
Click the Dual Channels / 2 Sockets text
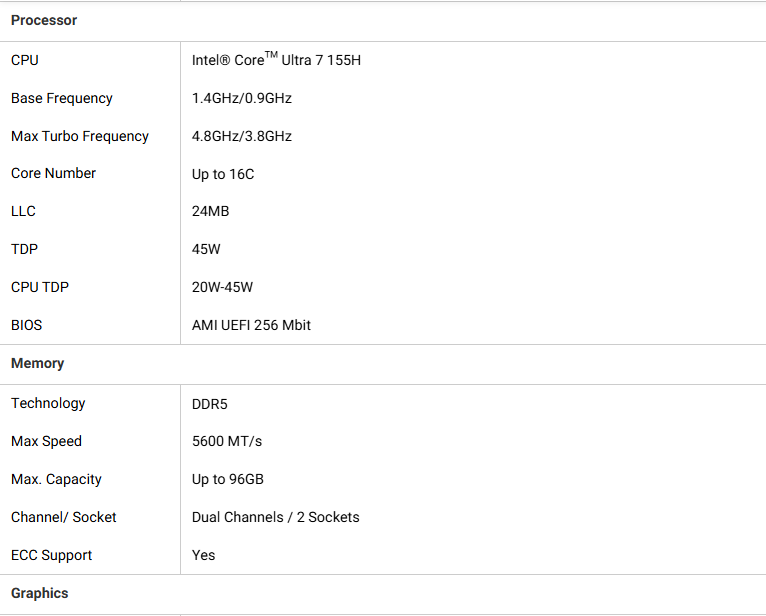coord(276,517)
